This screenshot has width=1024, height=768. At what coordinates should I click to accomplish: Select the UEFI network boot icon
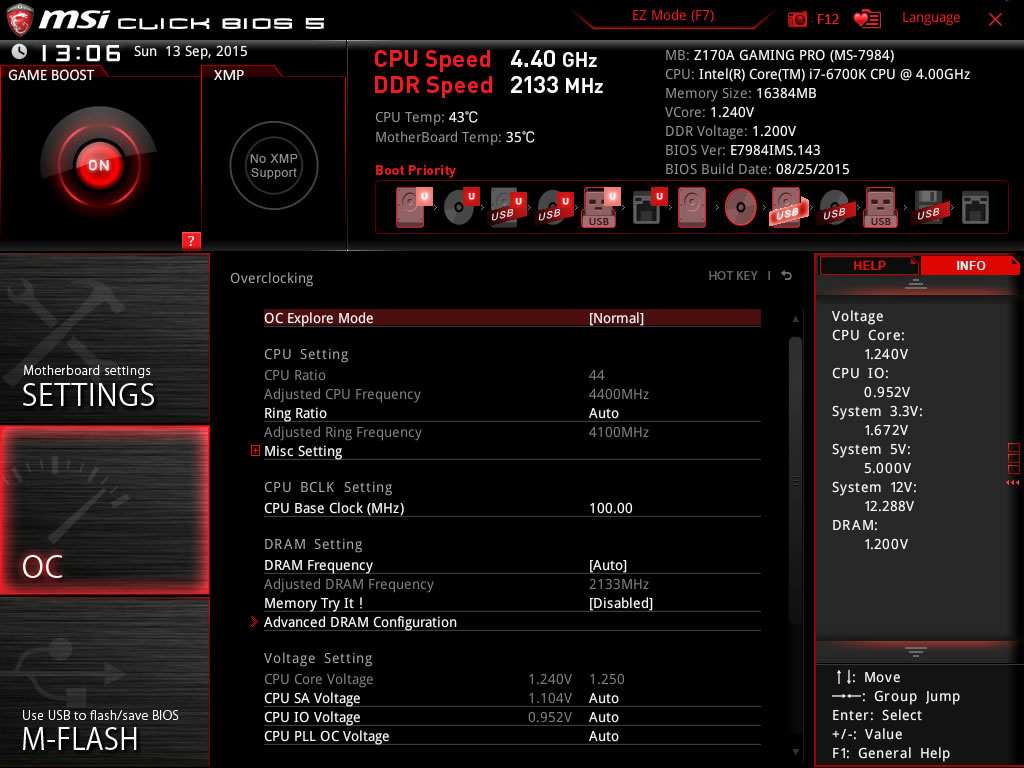pos(649,208)
